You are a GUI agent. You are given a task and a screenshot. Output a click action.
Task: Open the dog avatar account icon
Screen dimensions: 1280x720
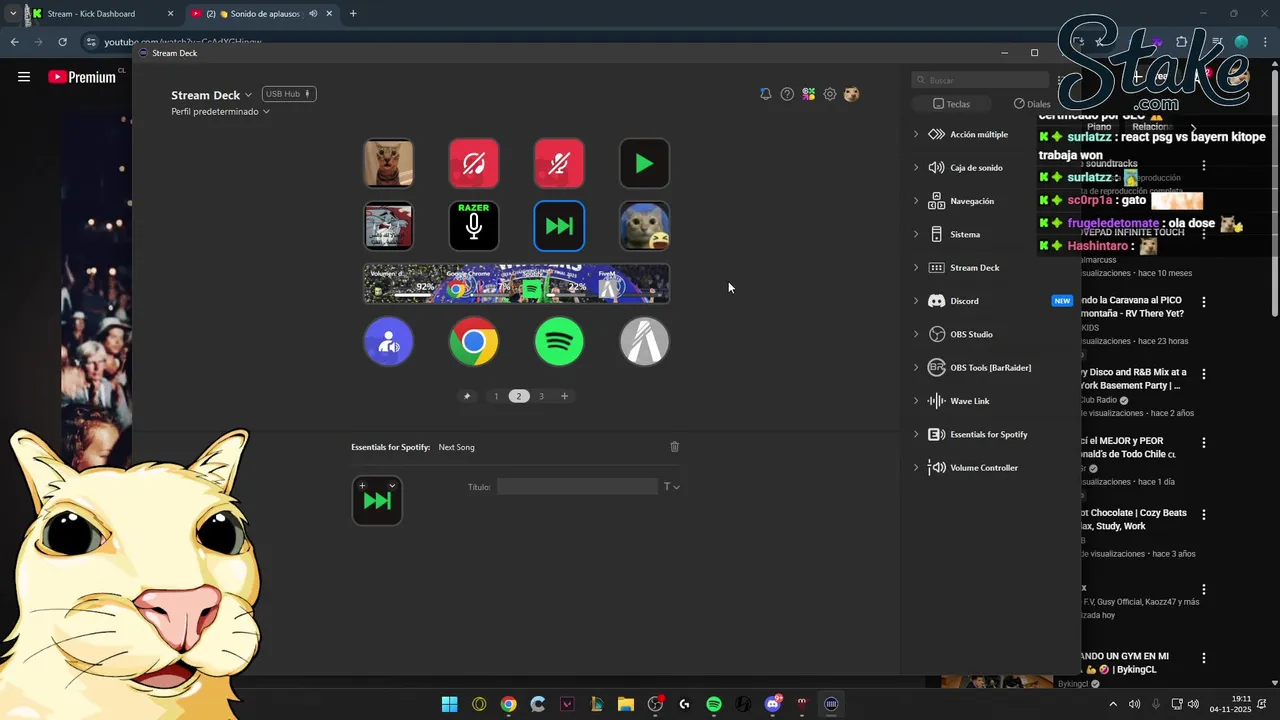coord(852,94)
